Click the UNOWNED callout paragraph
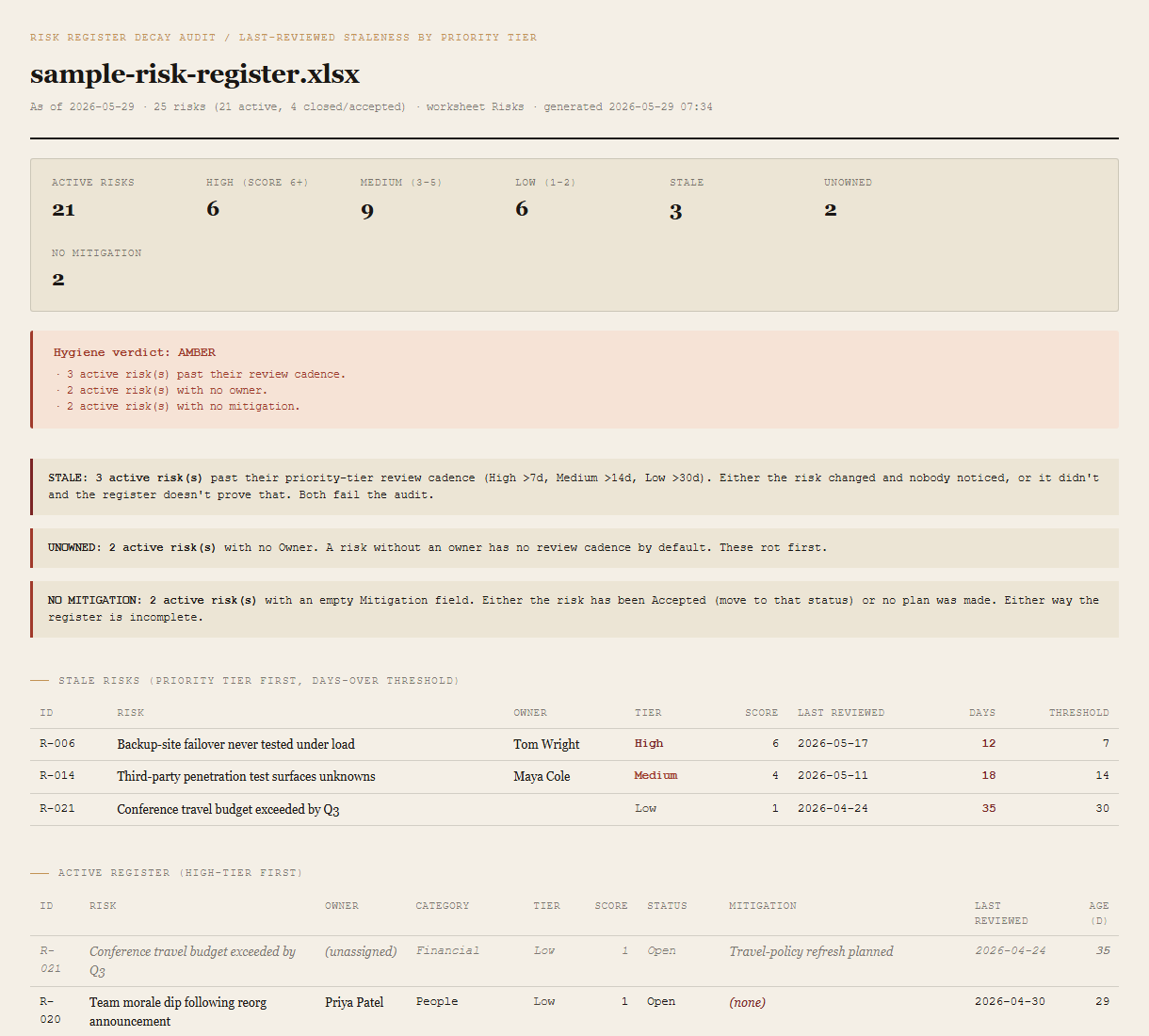 [574, 547]
